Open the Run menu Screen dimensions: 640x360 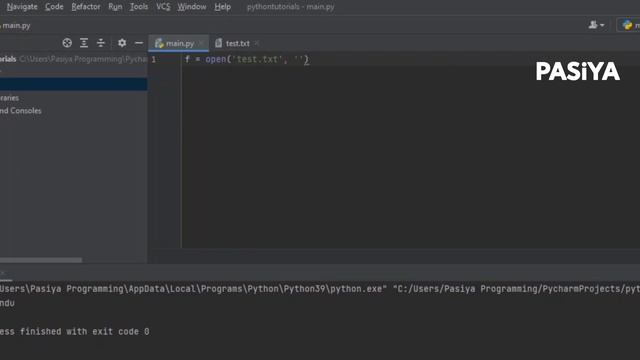(115, 7)
